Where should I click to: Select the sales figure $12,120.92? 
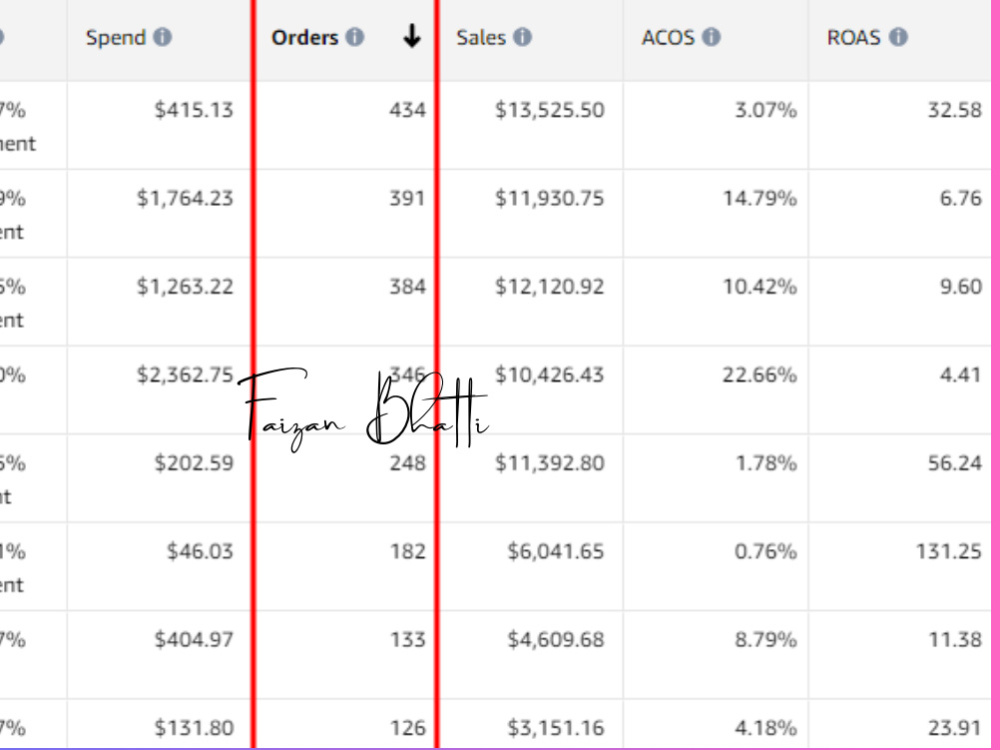pos(550,286)
